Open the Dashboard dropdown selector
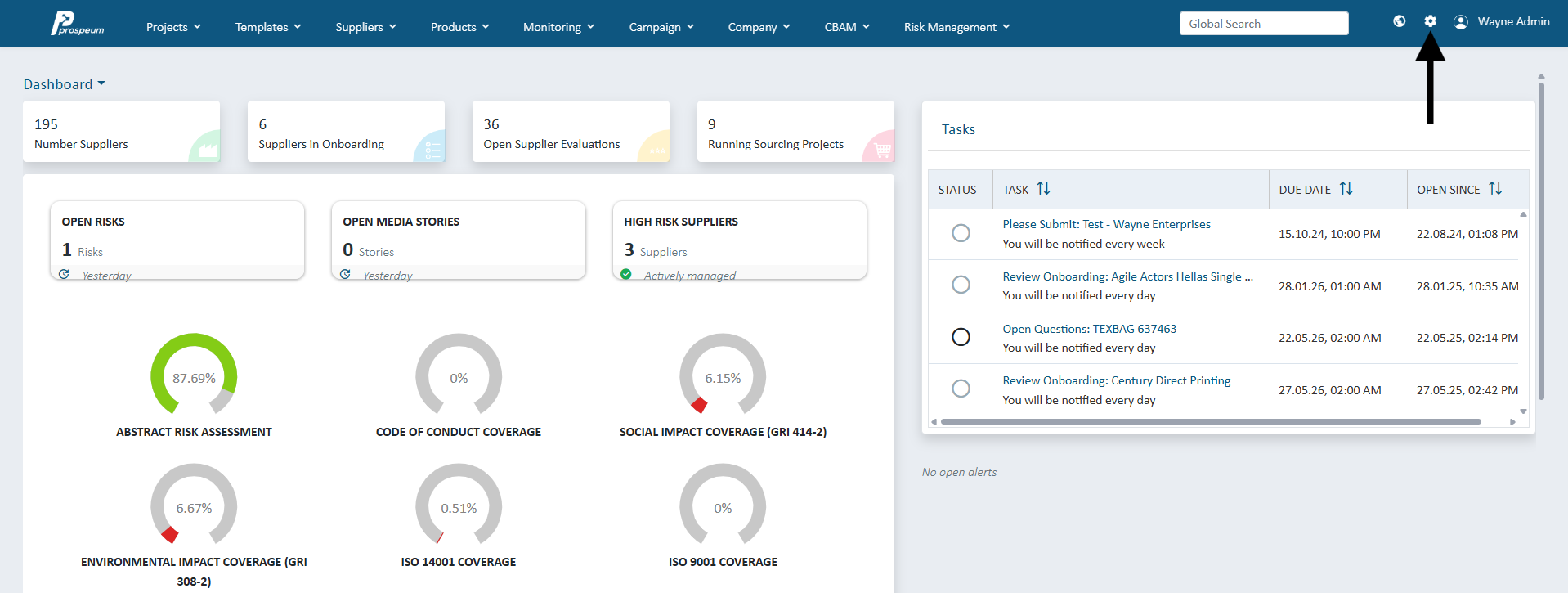1568x593 pixels. point(65,84)
